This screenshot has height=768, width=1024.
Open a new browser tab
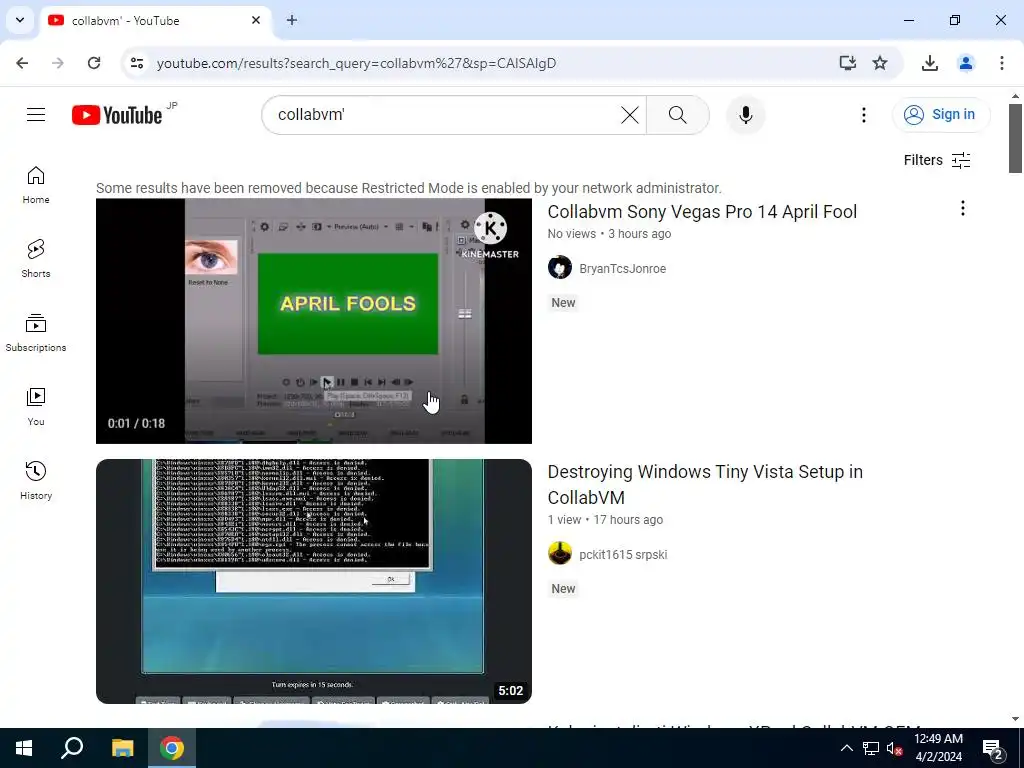292,20
